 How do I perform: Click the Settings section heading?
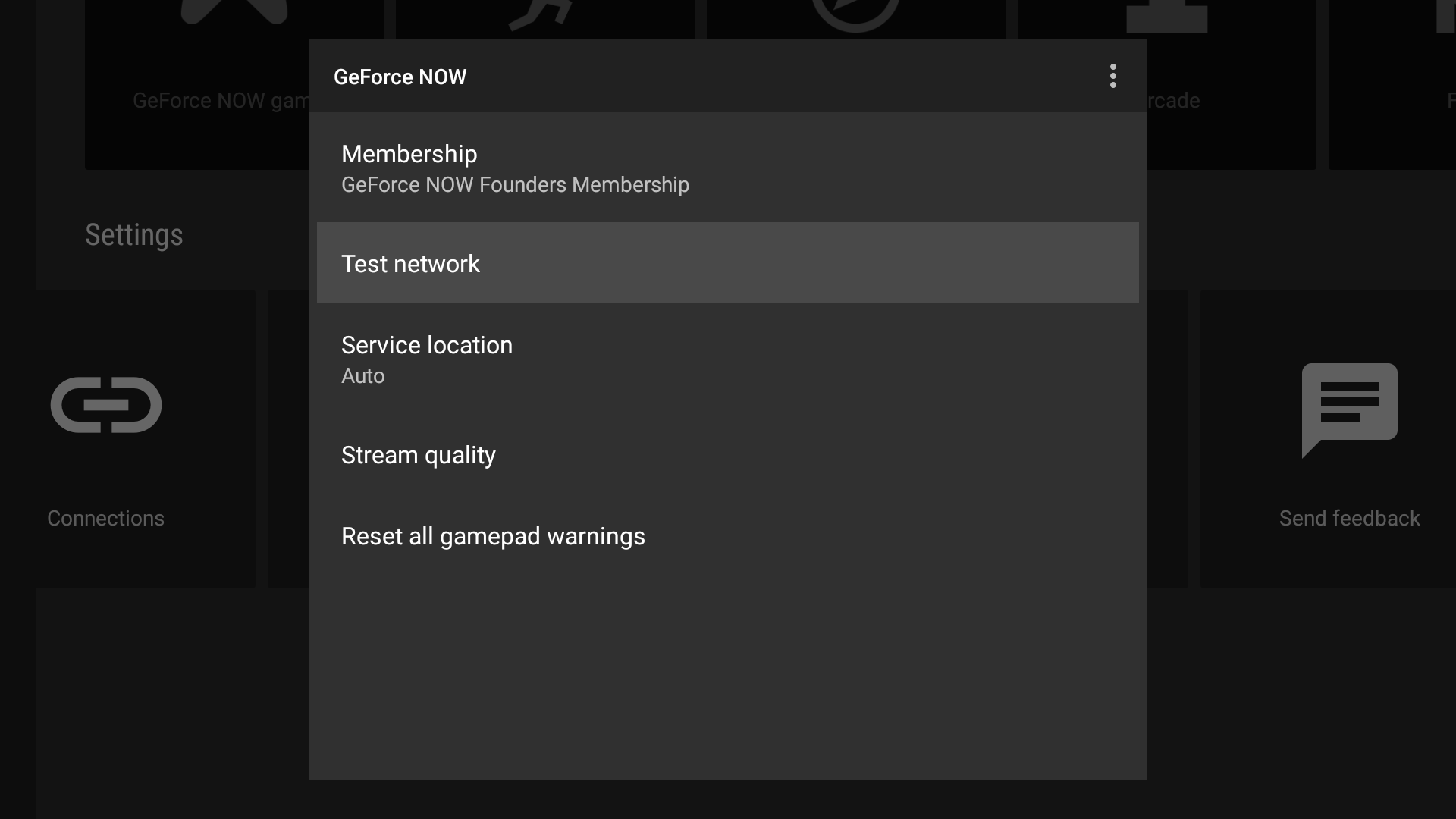point(133,234)
